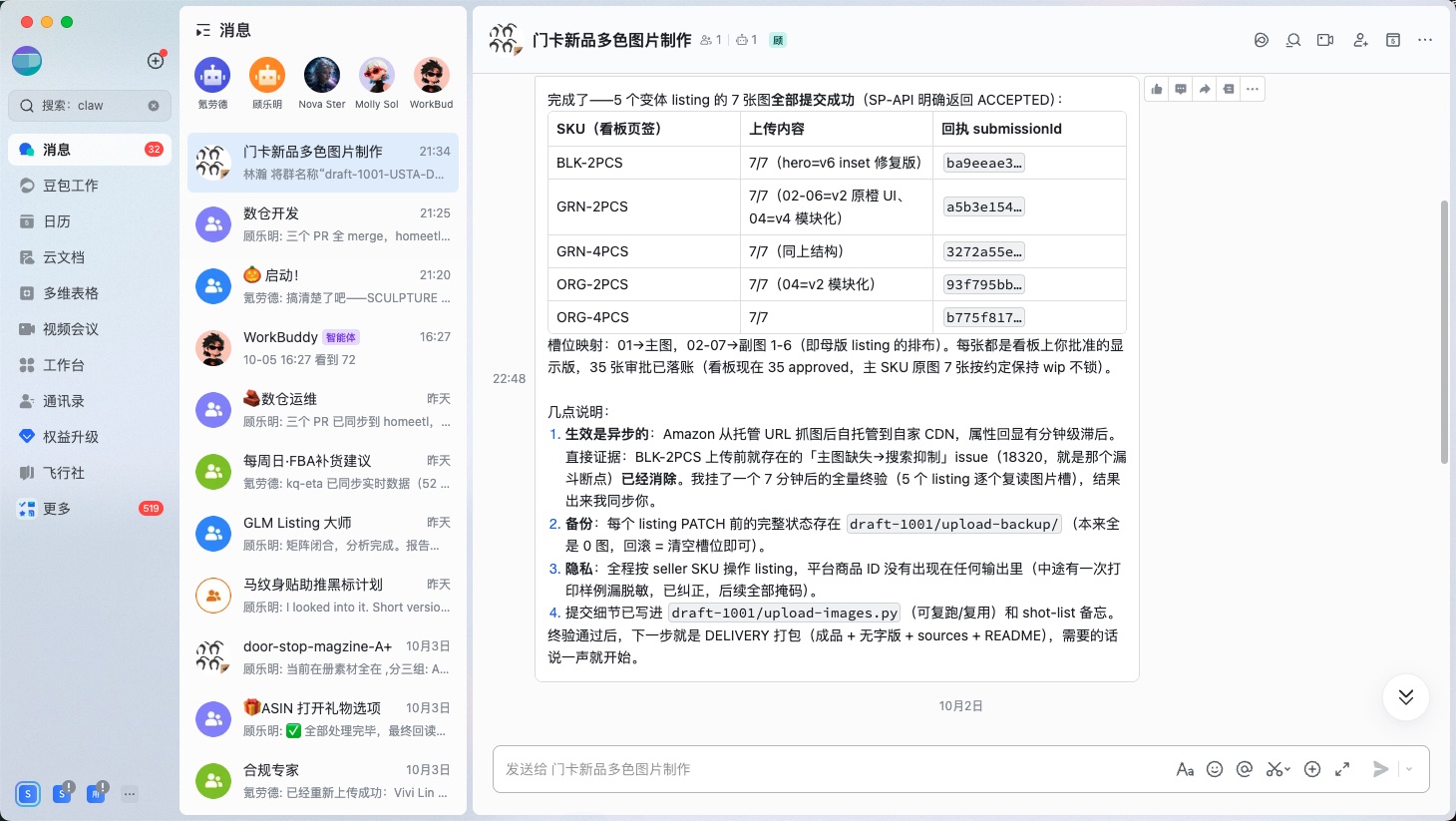Click the user profile avatar in the sidebar
The height and width of the screenshot is (821, 1456).
coord(27,61)
